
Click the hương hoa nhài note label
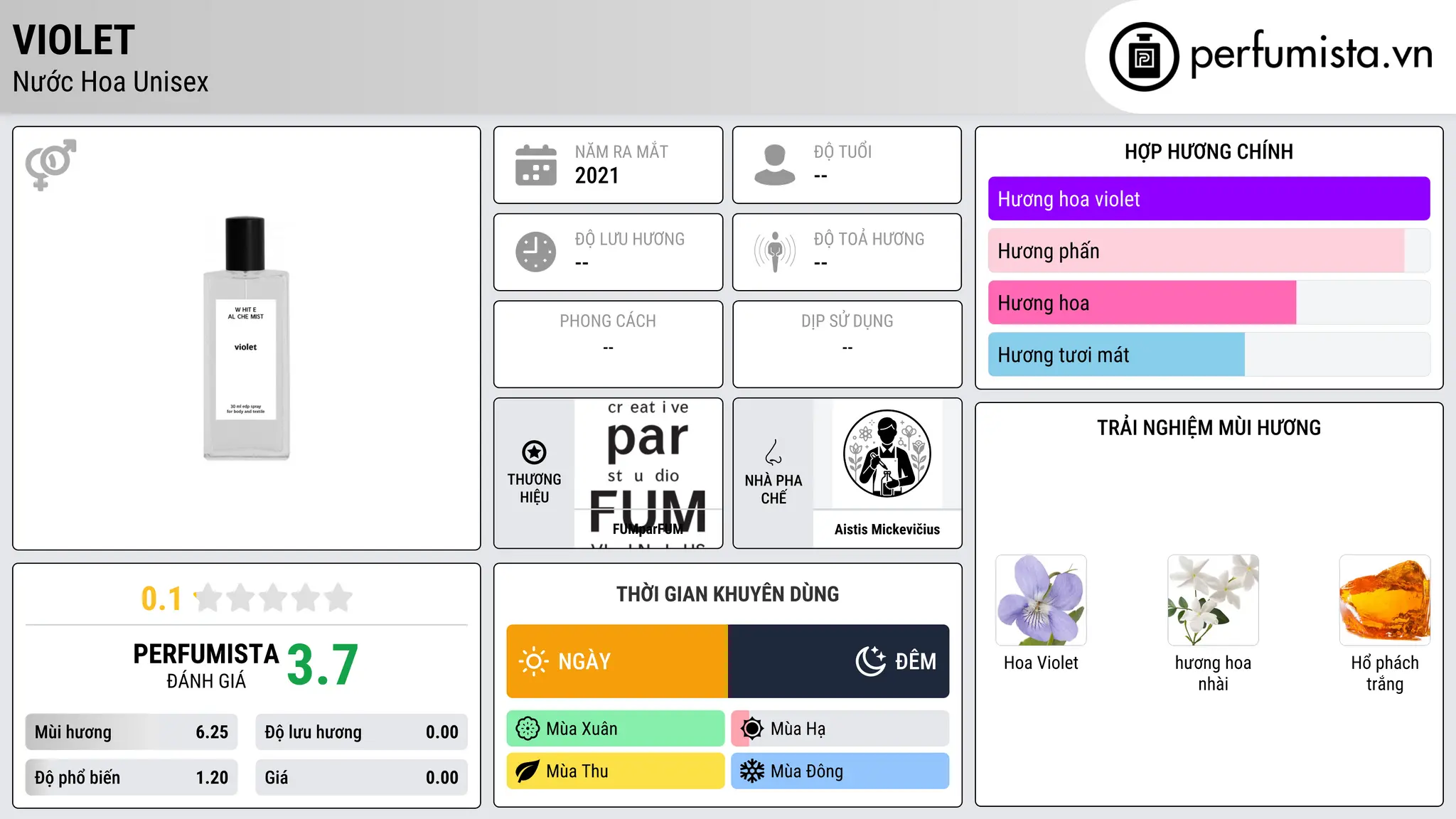(1213, 673)
